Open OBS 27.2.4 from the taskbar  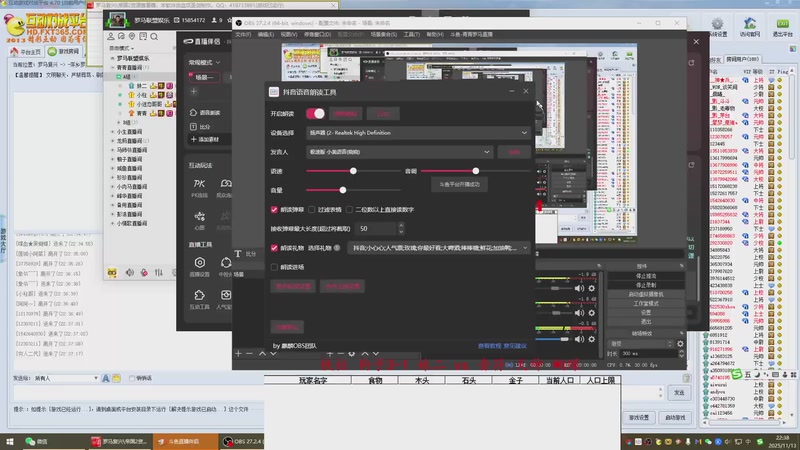(x=243, y=442)
